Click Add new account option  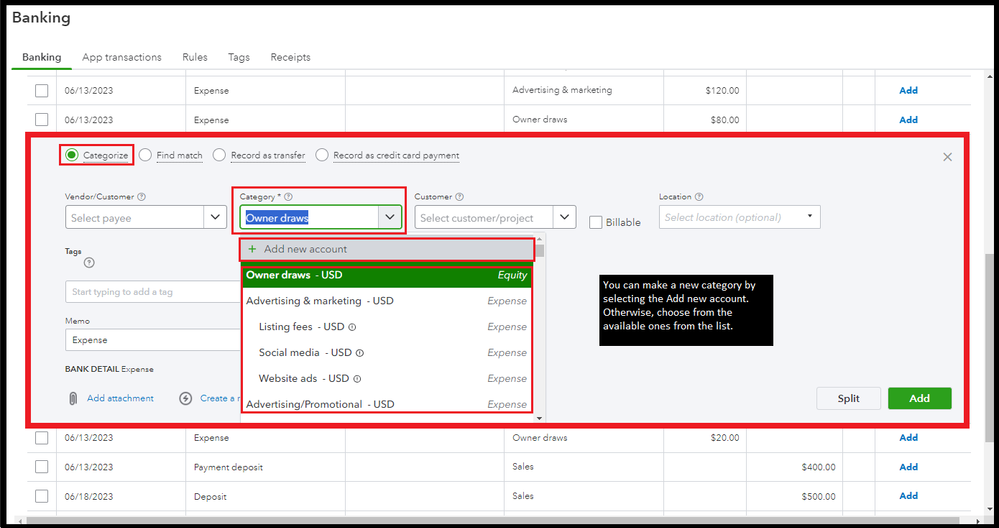coord(386,249)
